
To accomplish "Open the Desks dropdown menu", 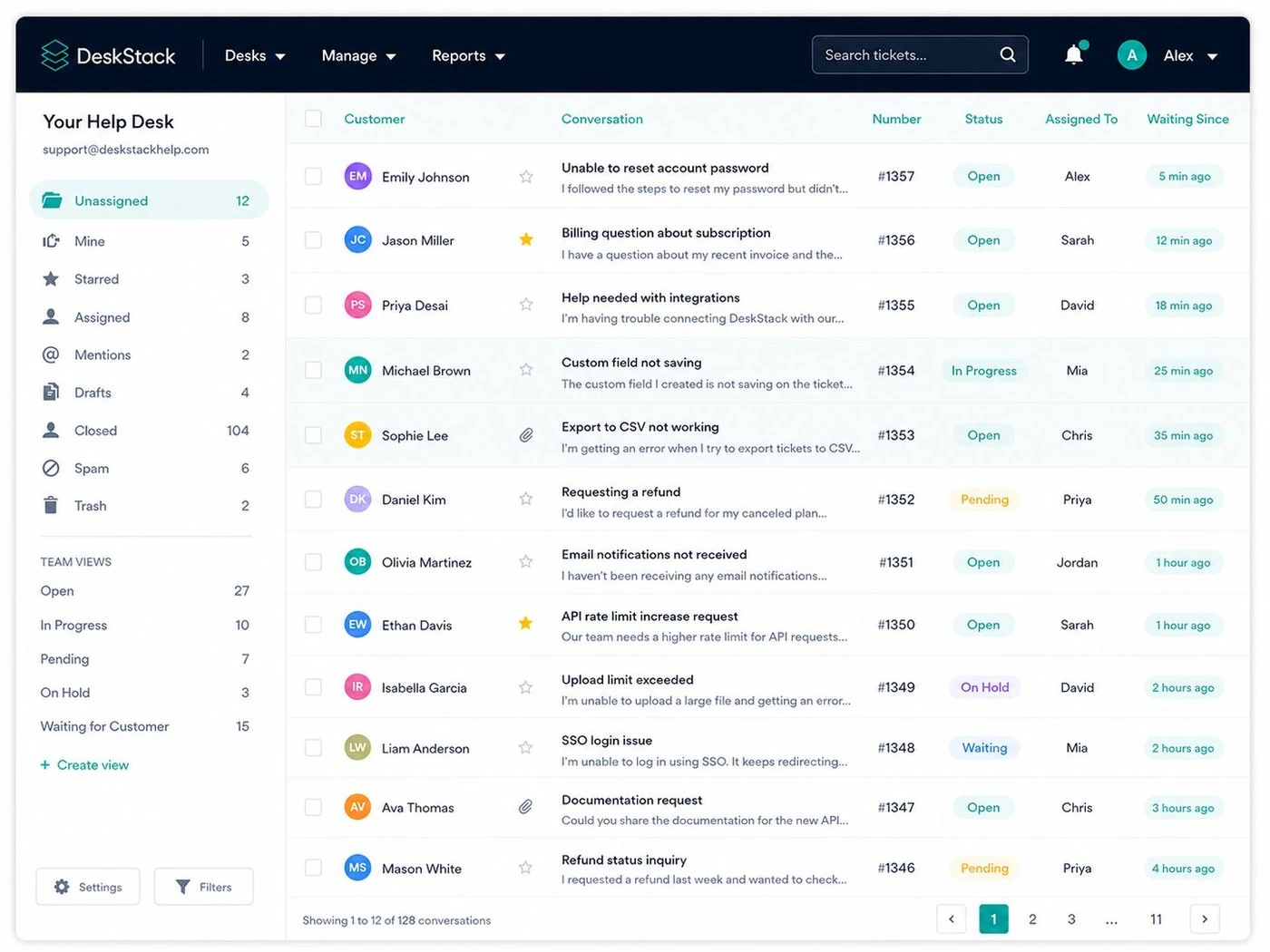I will [x=255, y=55].
